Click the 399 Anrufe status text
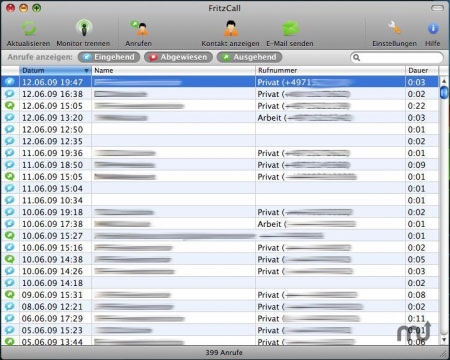The width and height of the screenshot is (450, 360). pyautogui.click(x=224, y=353)
